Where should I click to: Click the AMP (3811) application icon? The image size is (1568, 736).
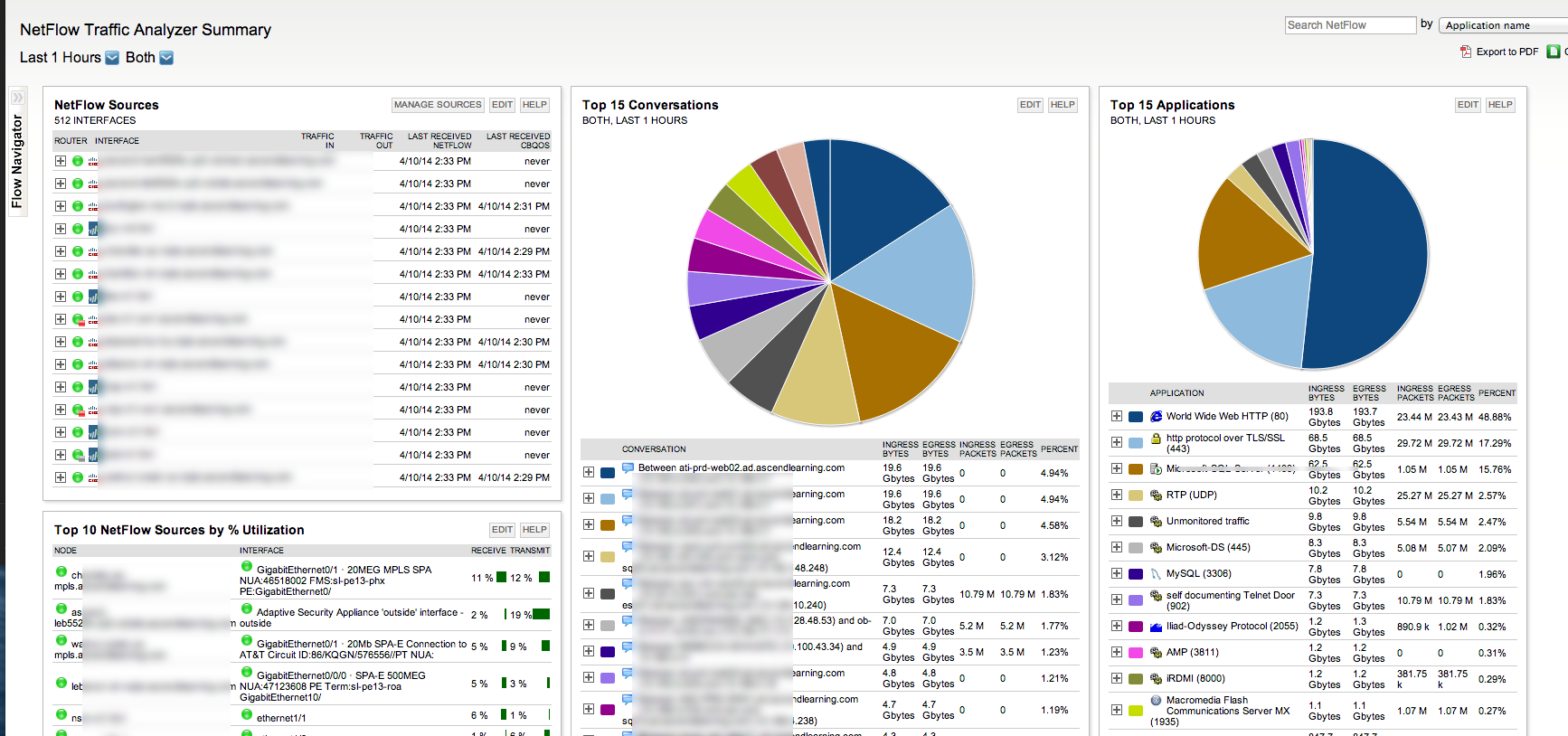1156,652
